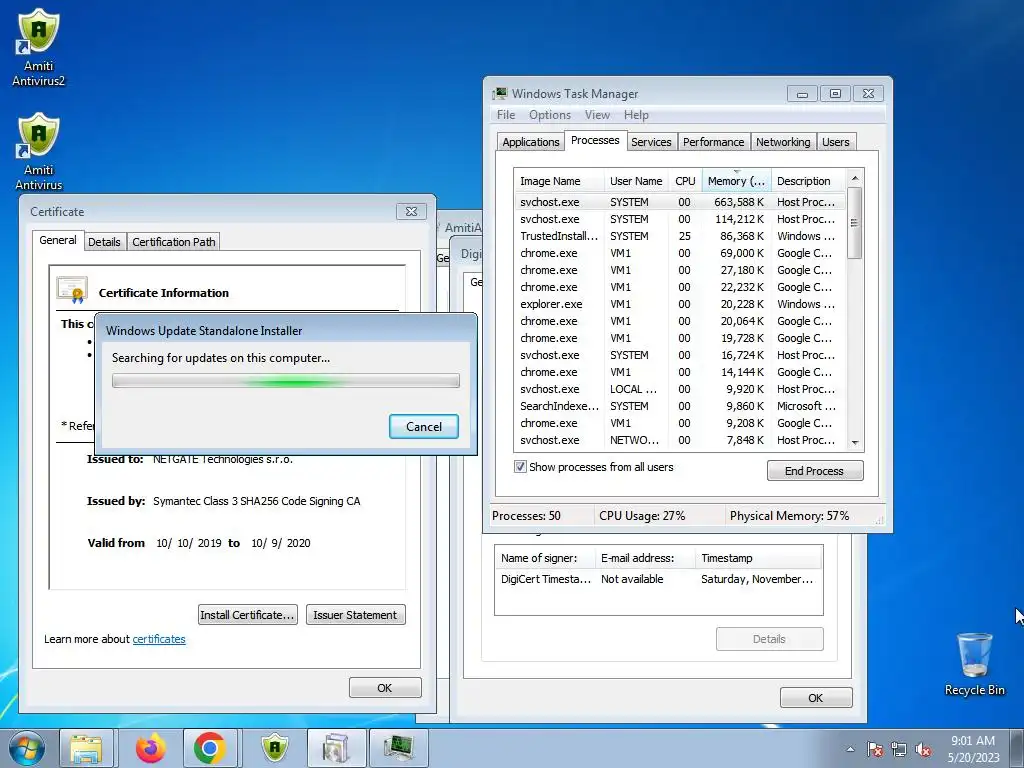The image size is (1024, 768).
Task: Select svchost.exe running as LOCAL user
Action: 679,389
